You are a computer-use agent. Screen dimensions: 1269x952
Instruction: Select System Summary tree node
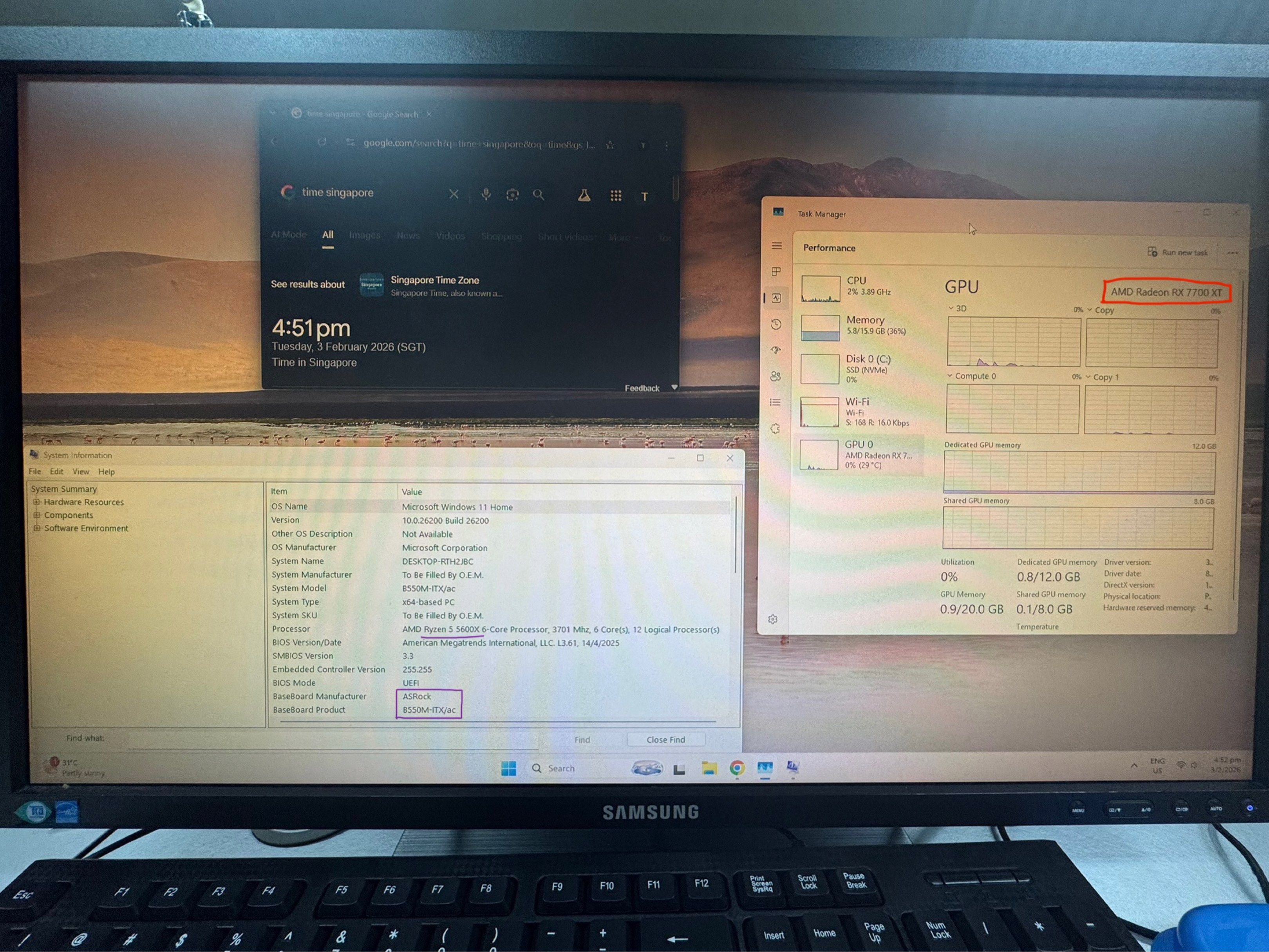click(x=64, y=489)
